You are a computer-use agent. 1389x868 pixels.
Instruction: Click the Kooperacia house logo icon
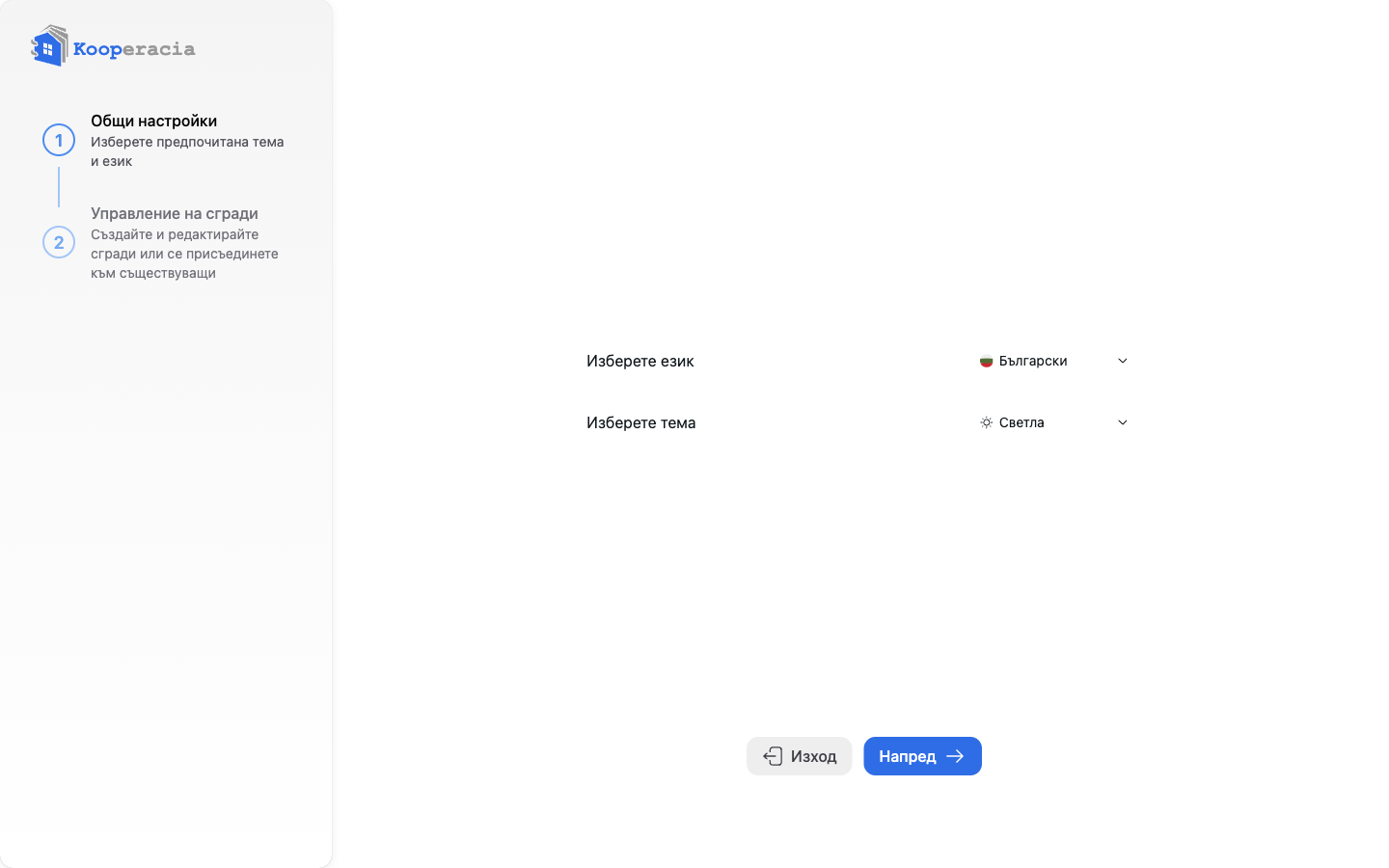[49, 45]
